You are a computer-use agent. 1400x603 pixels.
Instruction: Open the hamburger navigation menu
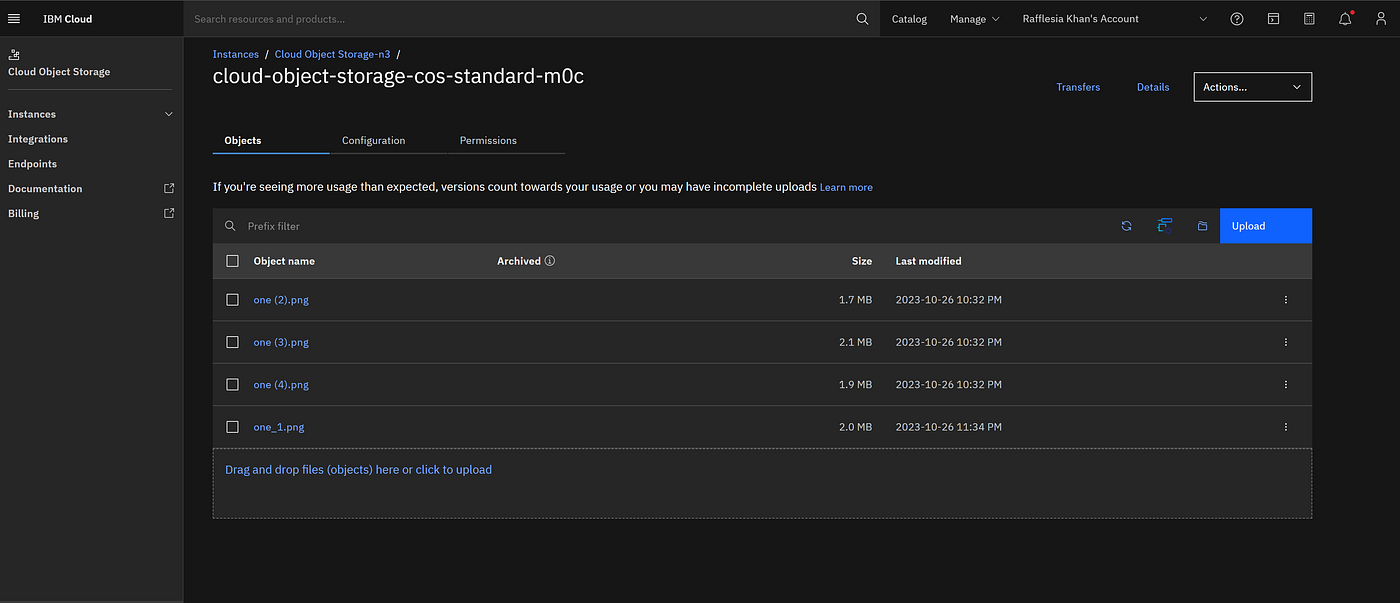tap(14, 19)
